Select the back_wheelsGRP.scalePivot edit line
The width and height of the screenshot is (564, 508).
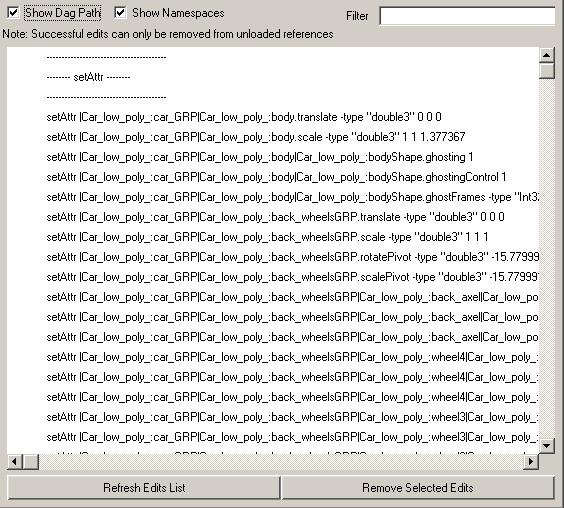point(292,277)
